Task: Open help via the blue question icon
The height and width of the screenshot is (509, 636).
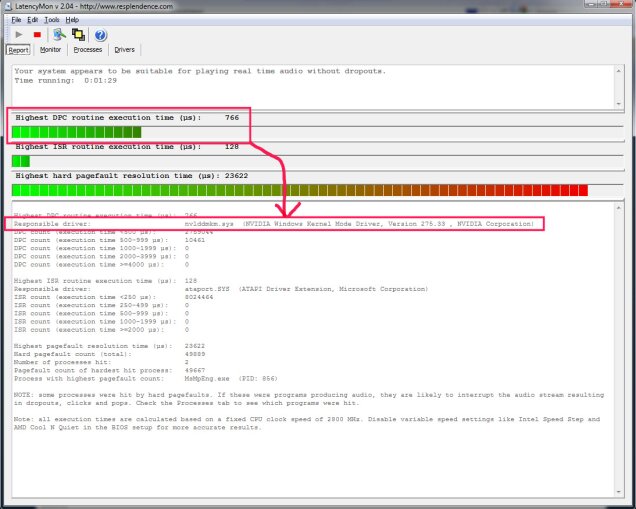Action: (x=101, y=35)
